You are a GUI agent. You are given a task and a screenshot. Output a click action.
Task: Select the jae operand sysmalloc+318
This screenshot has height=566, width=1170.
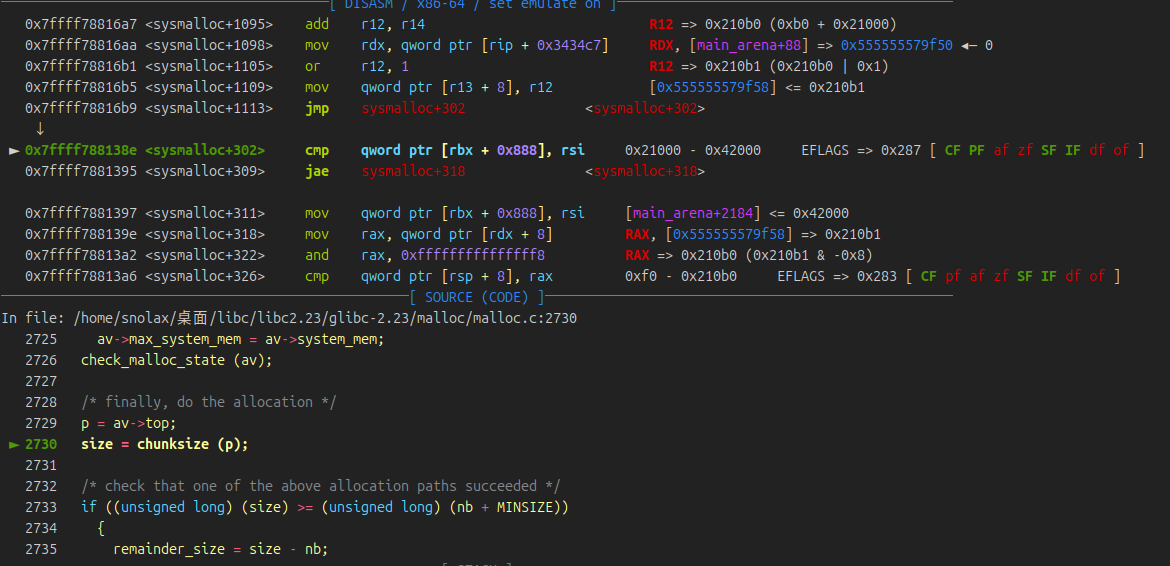pyautogui.click(x=413, y=172)
